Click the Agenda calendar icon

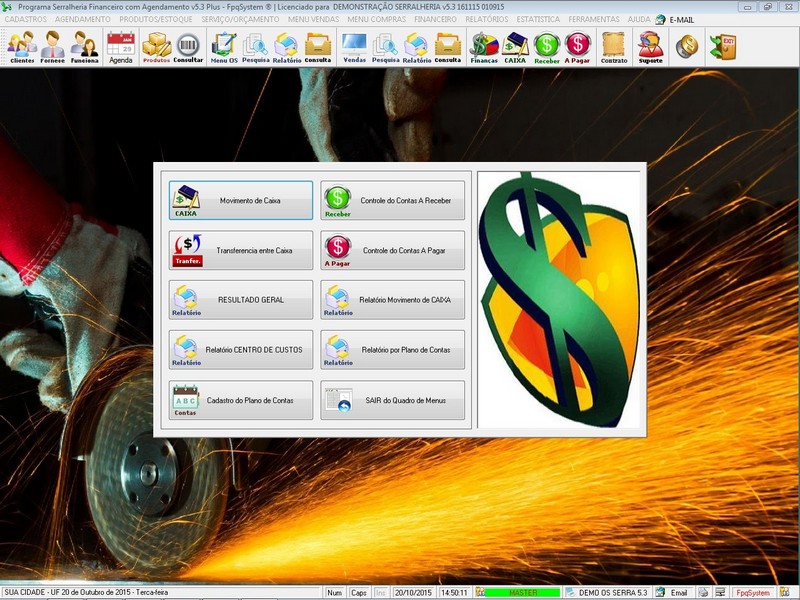120,47
